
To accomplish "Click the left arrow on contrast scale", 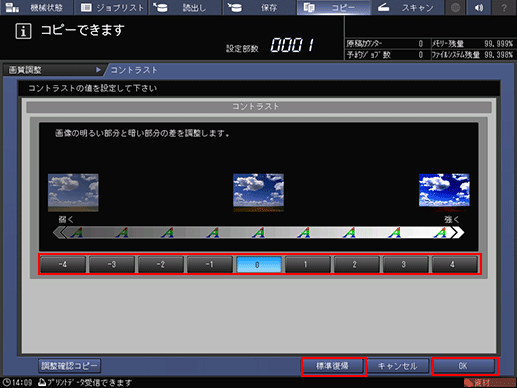I will (x=59, y=232).
